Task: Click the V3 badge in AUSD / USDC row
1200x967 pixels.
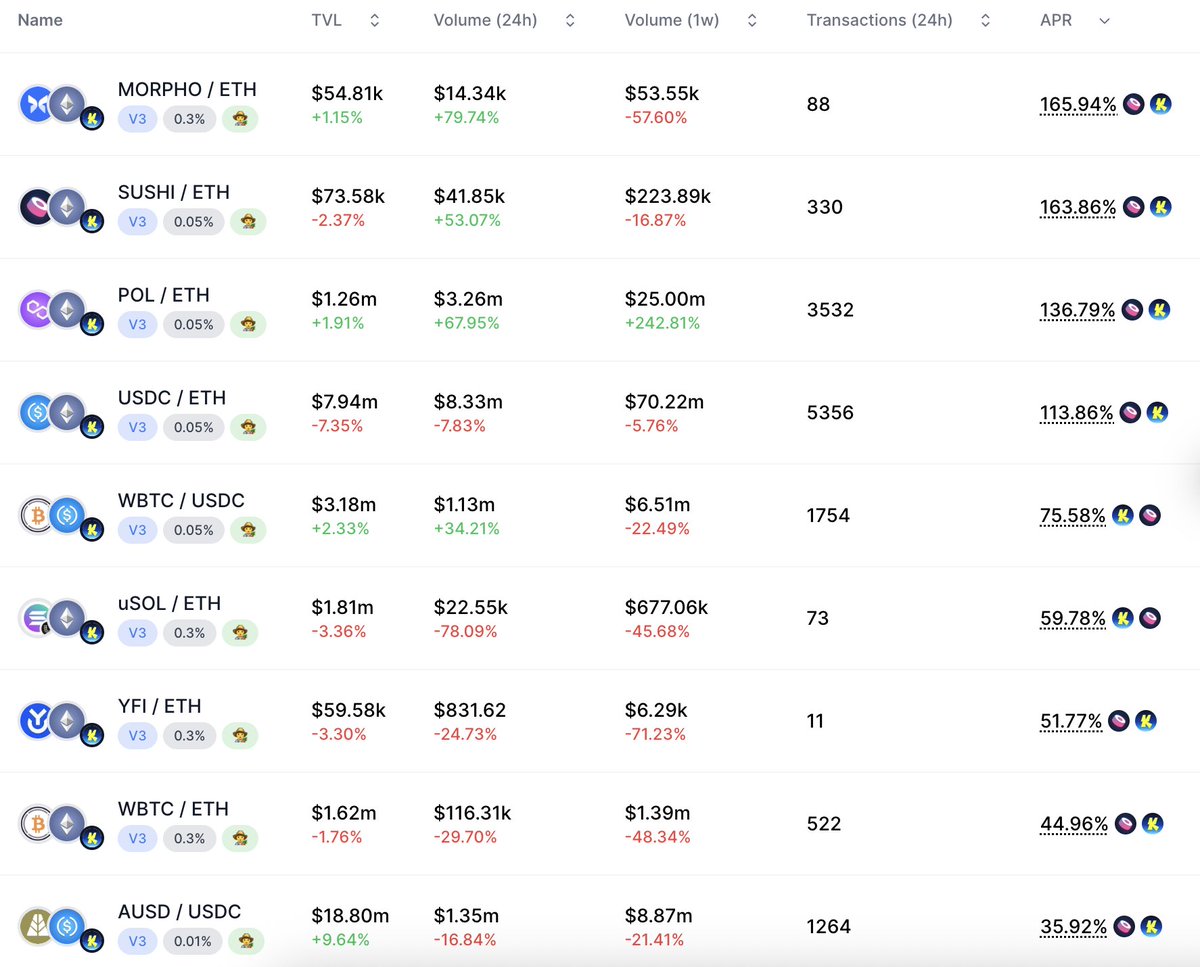Action: click(137, 941)
